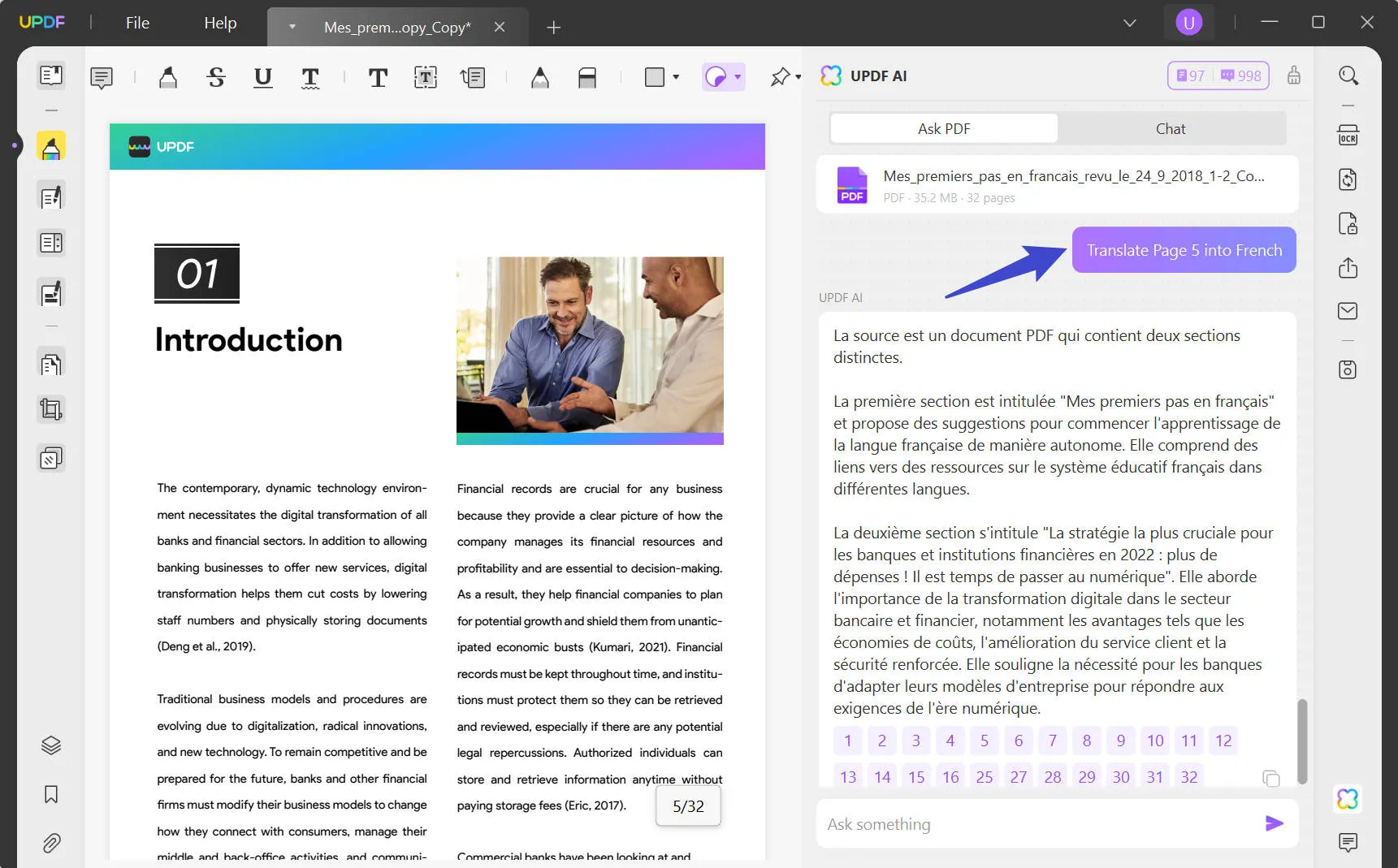1398x868 pixels.
Task: Select the Pencil drawing tool
Action: [539, 77]
